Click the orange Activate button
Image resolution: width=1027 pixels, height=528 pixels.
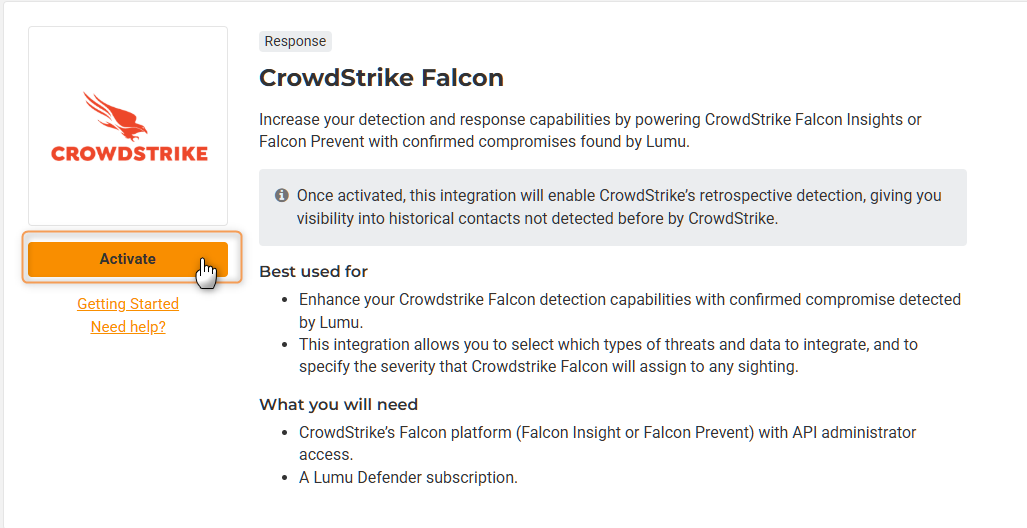point(128,259)
